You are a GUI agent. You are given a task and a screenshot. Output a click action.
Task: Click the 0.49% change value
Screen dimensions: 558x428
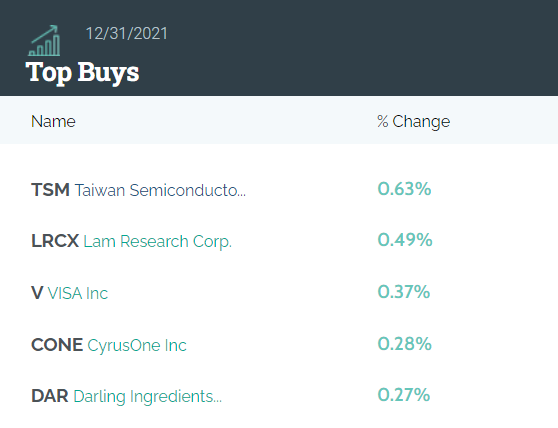[405, 239]
